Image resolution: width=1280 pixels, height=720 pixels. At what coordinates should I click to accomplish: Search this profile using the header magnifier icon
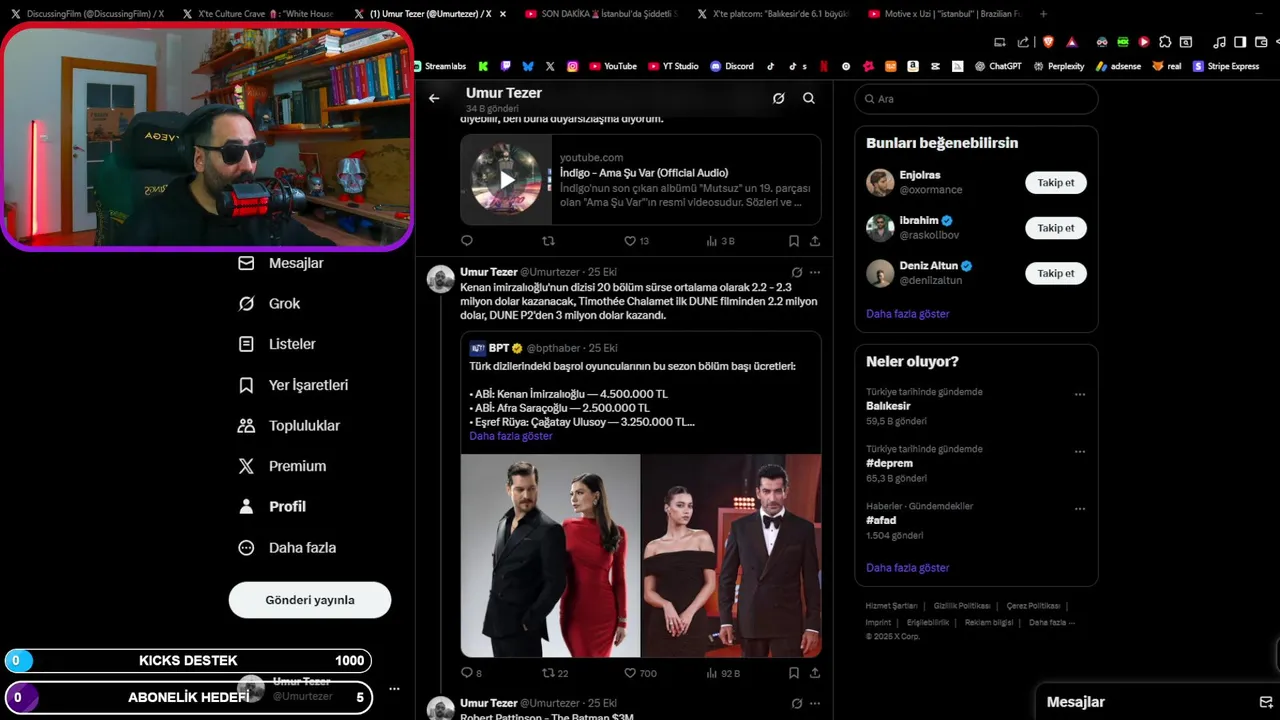click(809, 98)
